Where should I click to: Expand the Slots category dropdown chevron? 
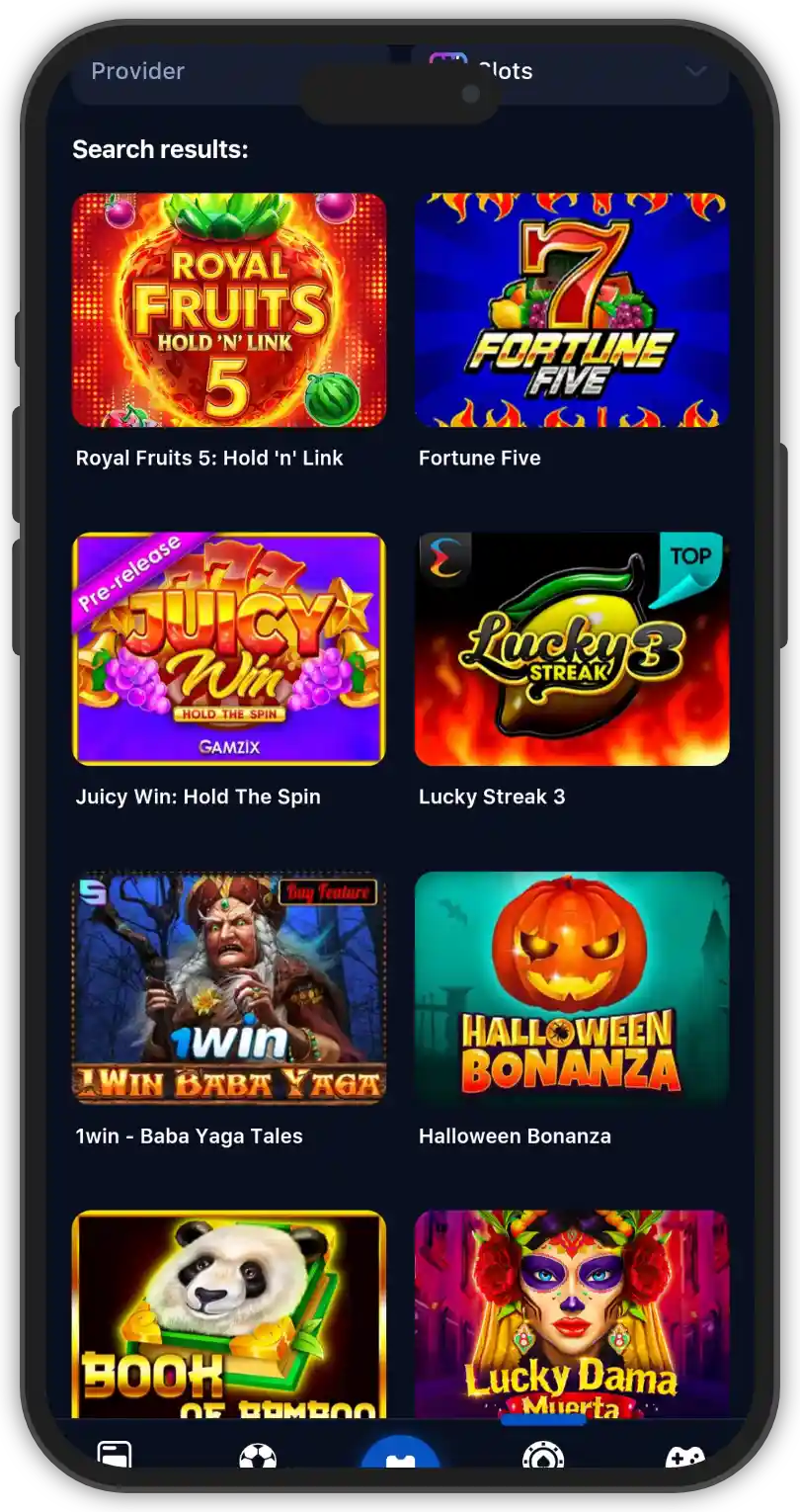point(696,71)
